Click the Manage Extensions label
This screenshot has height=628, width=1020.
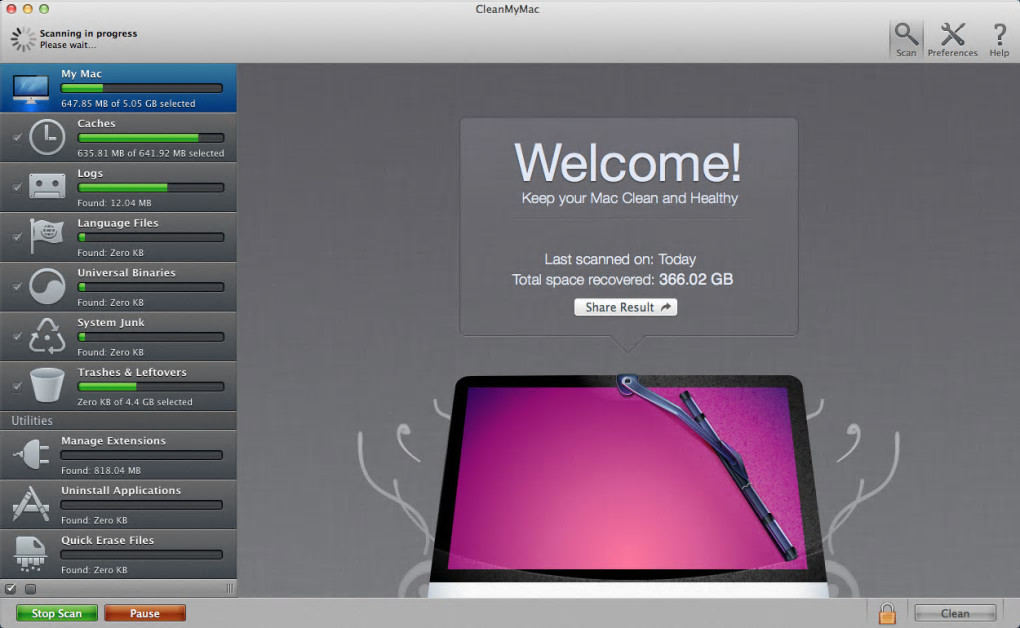tap(113, 441)
